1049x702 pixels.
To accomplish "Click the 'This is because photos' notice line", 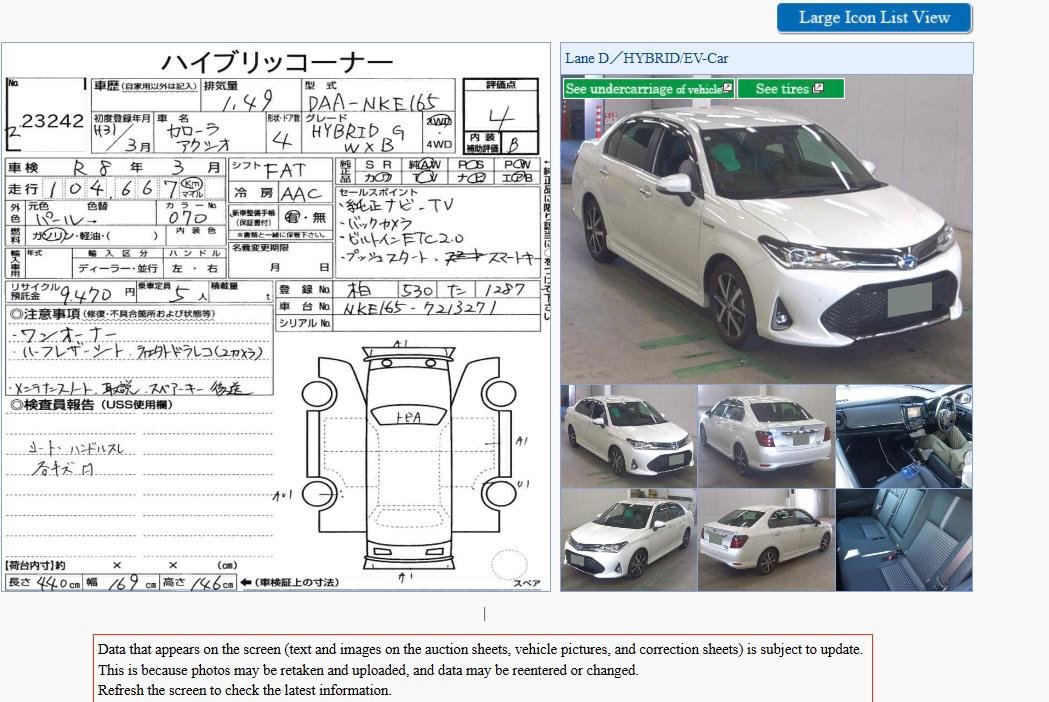I will coord(368,670).
